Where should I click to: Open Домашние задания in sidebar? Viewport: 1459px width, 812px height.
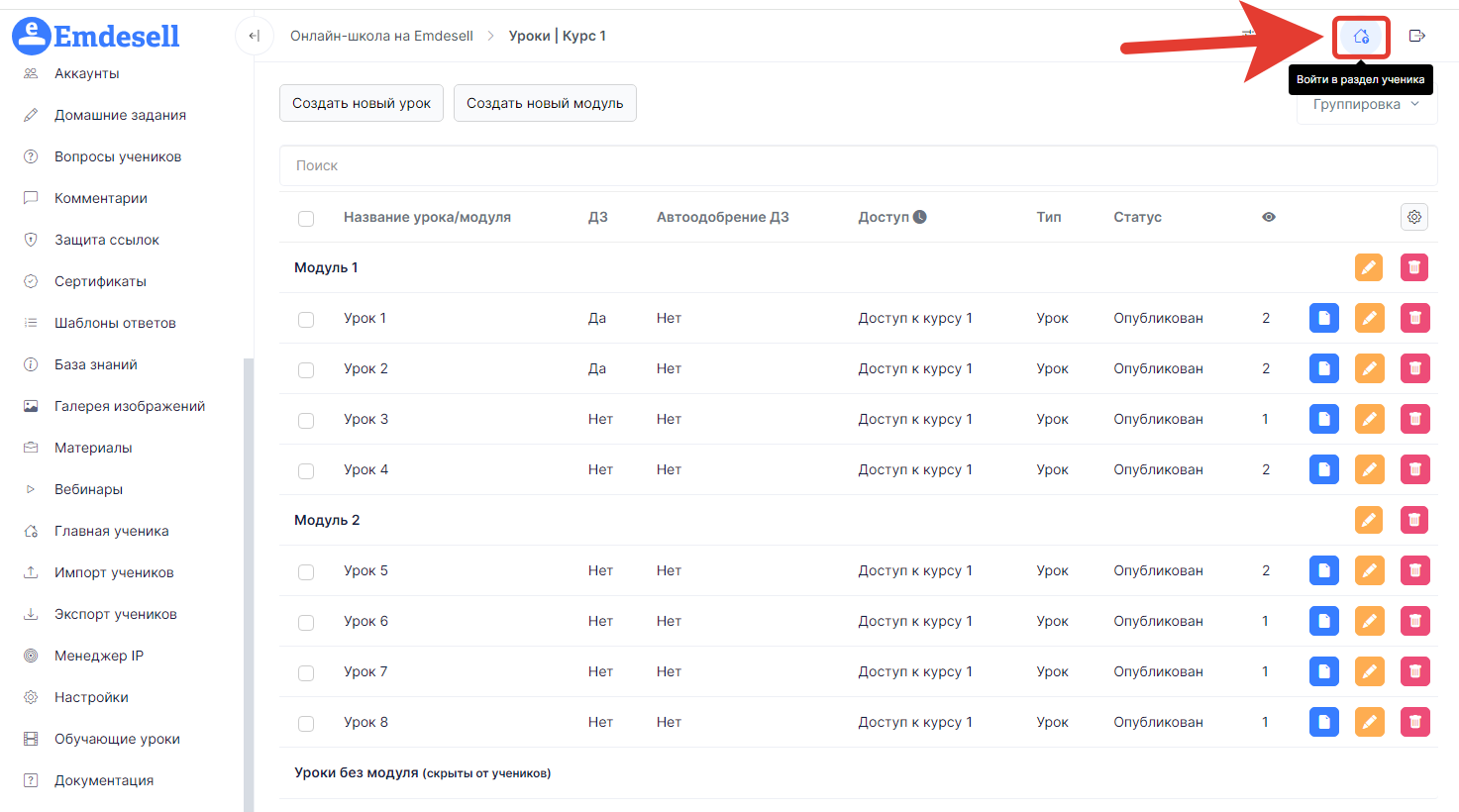point(120,115)
